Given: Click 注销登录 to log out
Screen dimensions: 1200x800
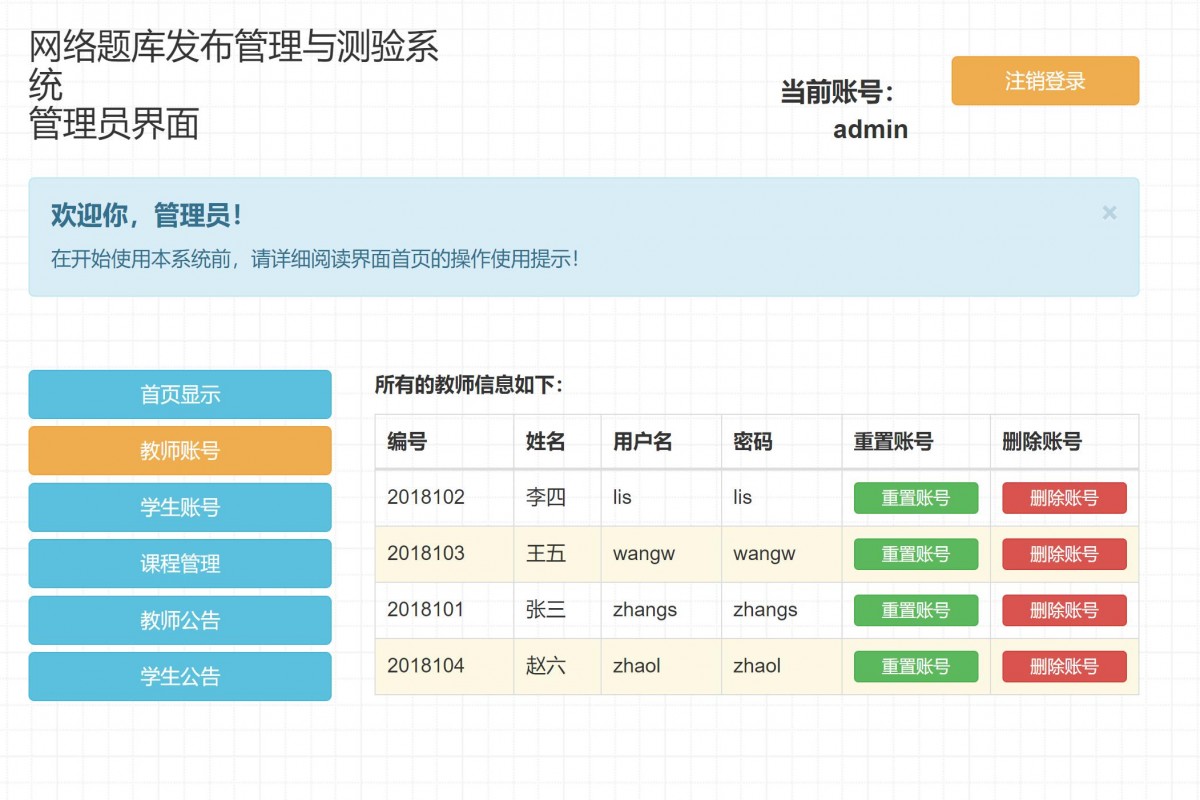Looking at the screenshot, I should pyautogui.click(x=1045, y=81).
